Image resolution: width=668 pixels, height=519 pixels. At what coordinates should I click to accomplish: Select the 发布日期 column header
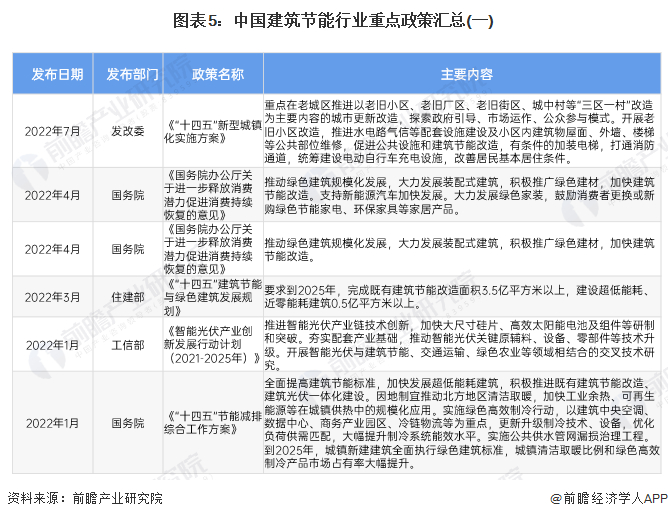click(x=57, y=75)
